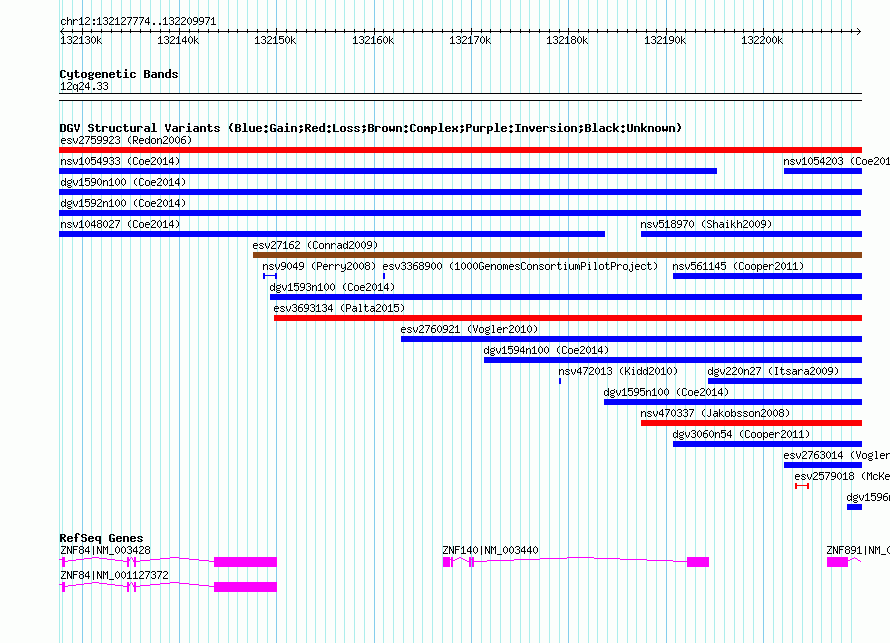This screenshot has width=890, height=643.
Task: Click the ZNF140|NM_003440 gene label
Action: click(x=490, y=550)
